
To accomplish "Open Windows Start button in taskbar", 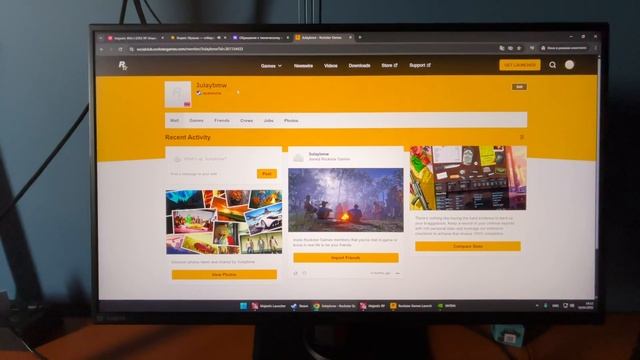I will click(244, 306).
